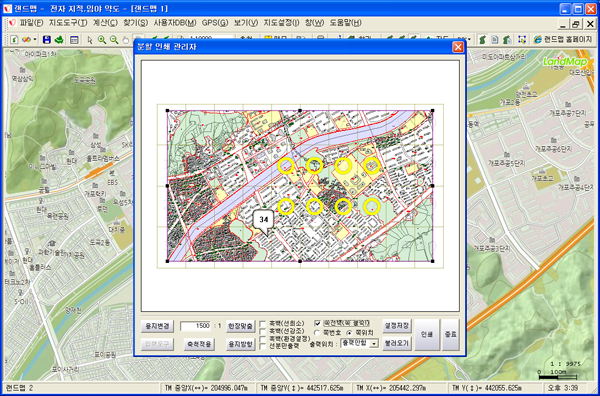The height and width of the screenshot is (396, 600).
Task: Open the table window icon in toolbar
Action: click(x=74, y=39)
